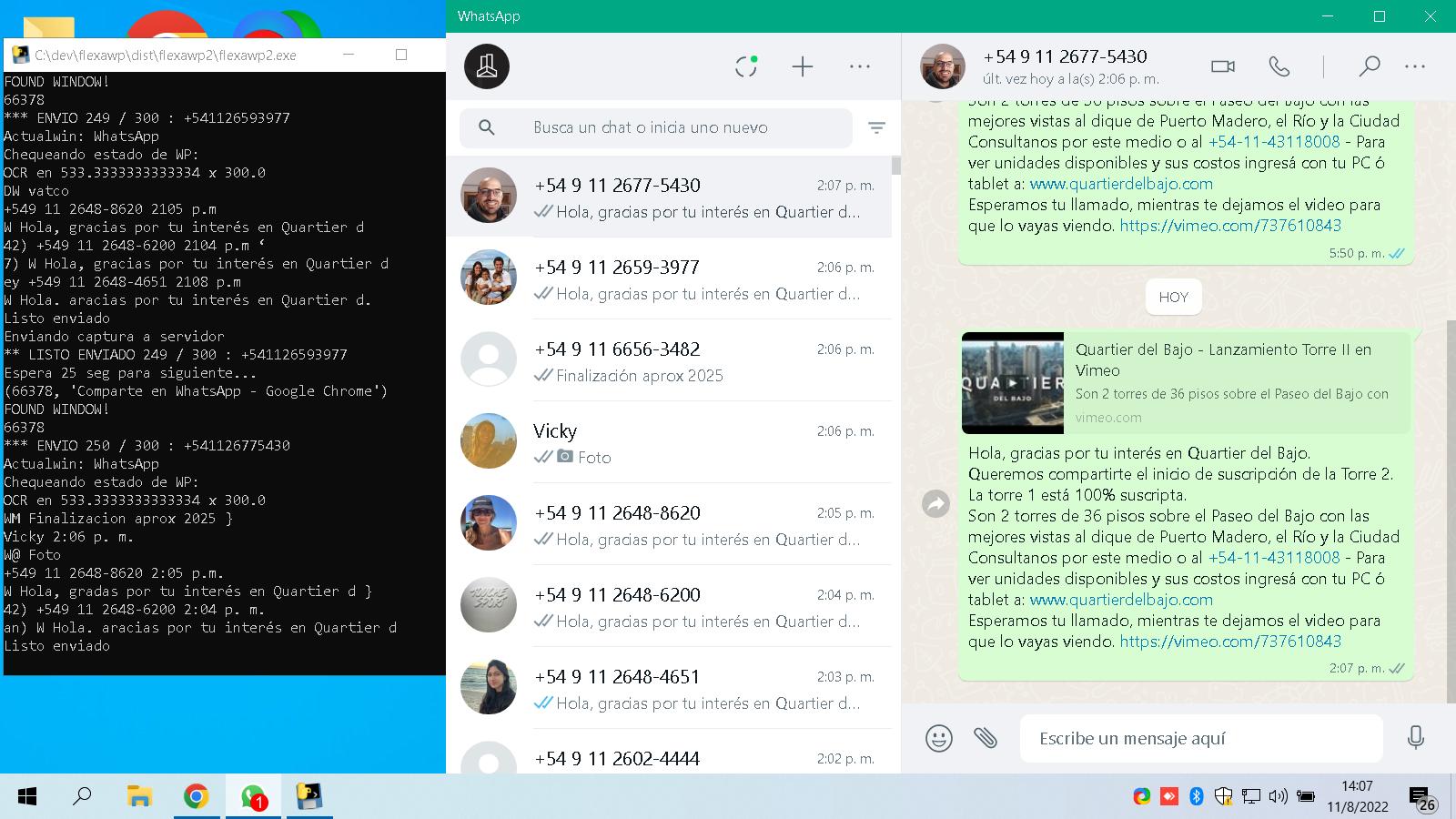Play the Quartier del Bajo video thumbnail
The width and height of the screenshot is (1456, 819).
(1013, 383)
